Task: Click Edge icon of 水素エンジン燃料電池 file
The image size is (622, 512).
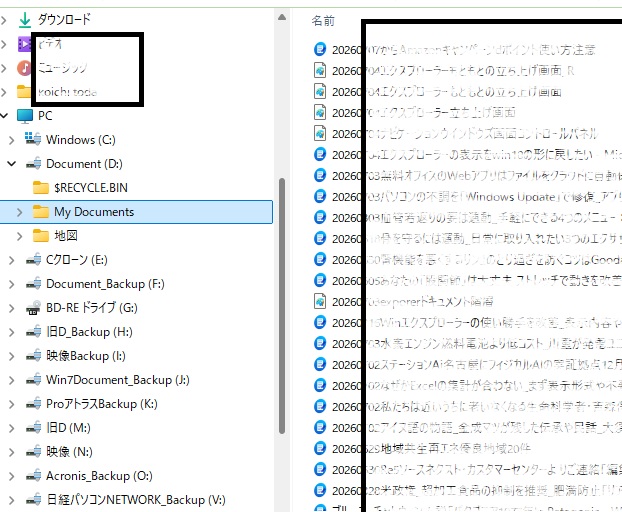Action: point(320,343)
